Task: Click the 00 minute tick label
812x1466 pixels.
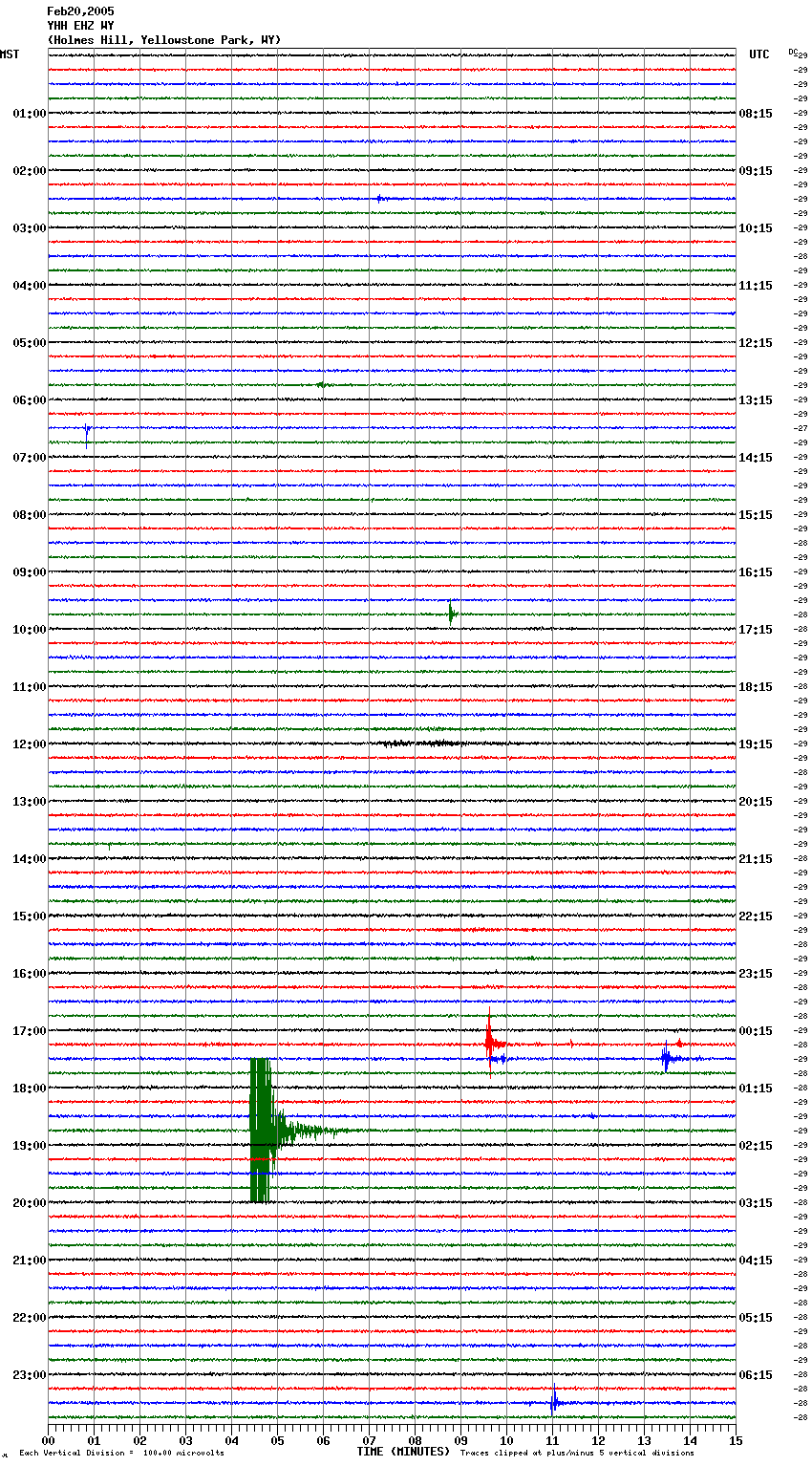Action: pos(49,1439)
